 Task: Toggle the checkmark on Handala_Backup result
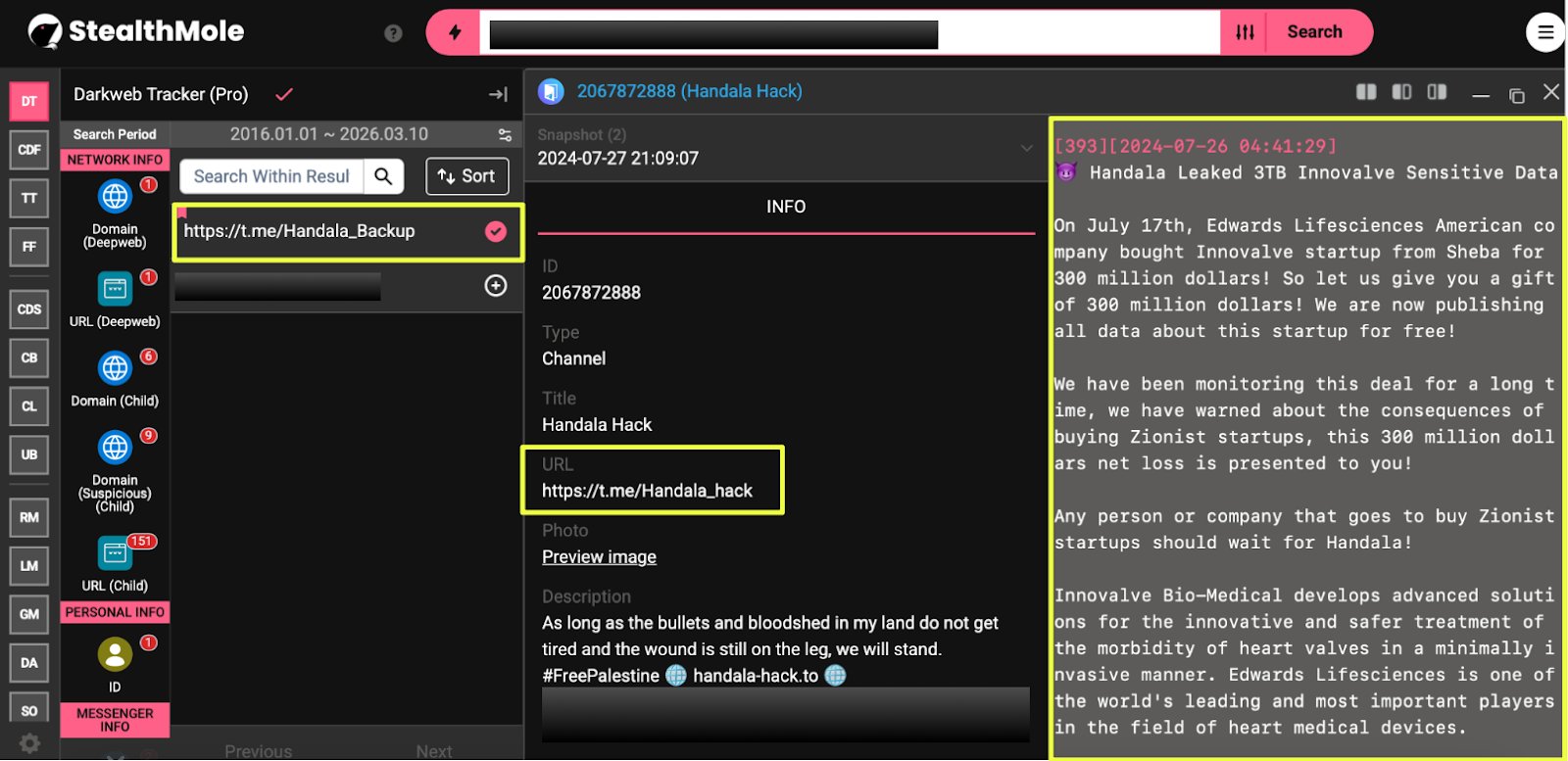click(496, 231)
